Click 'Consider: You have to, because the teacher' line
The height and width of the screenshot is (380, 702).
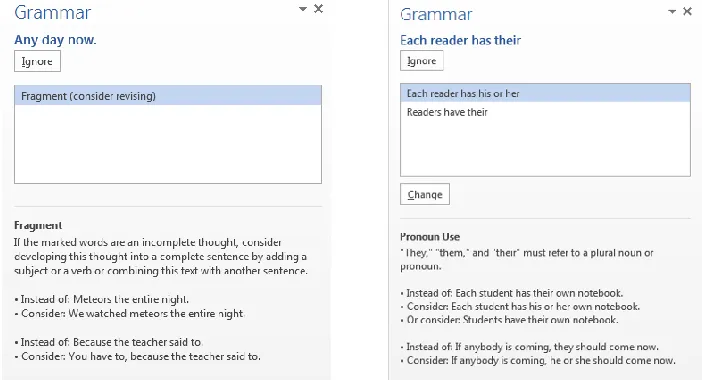click(137, 356)
